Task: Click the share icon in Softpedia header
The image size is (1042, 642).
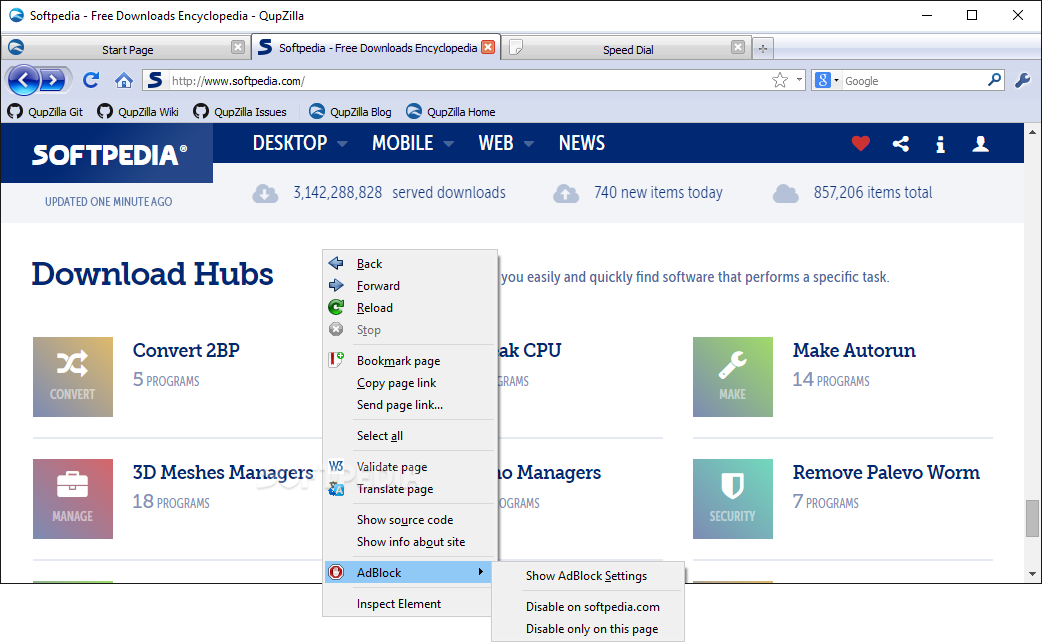Action: coord(900,144)
